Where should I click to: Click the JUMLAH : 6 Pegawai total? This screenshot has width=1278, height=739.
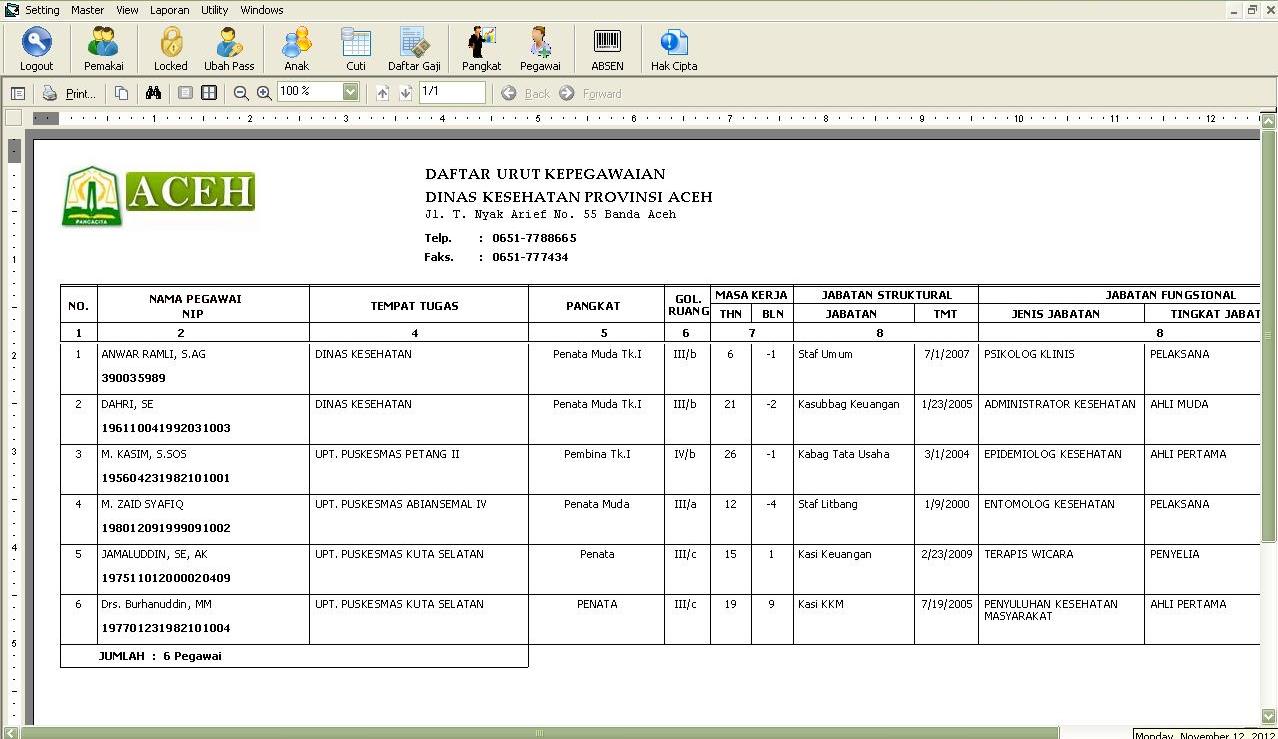click(160, 656)
